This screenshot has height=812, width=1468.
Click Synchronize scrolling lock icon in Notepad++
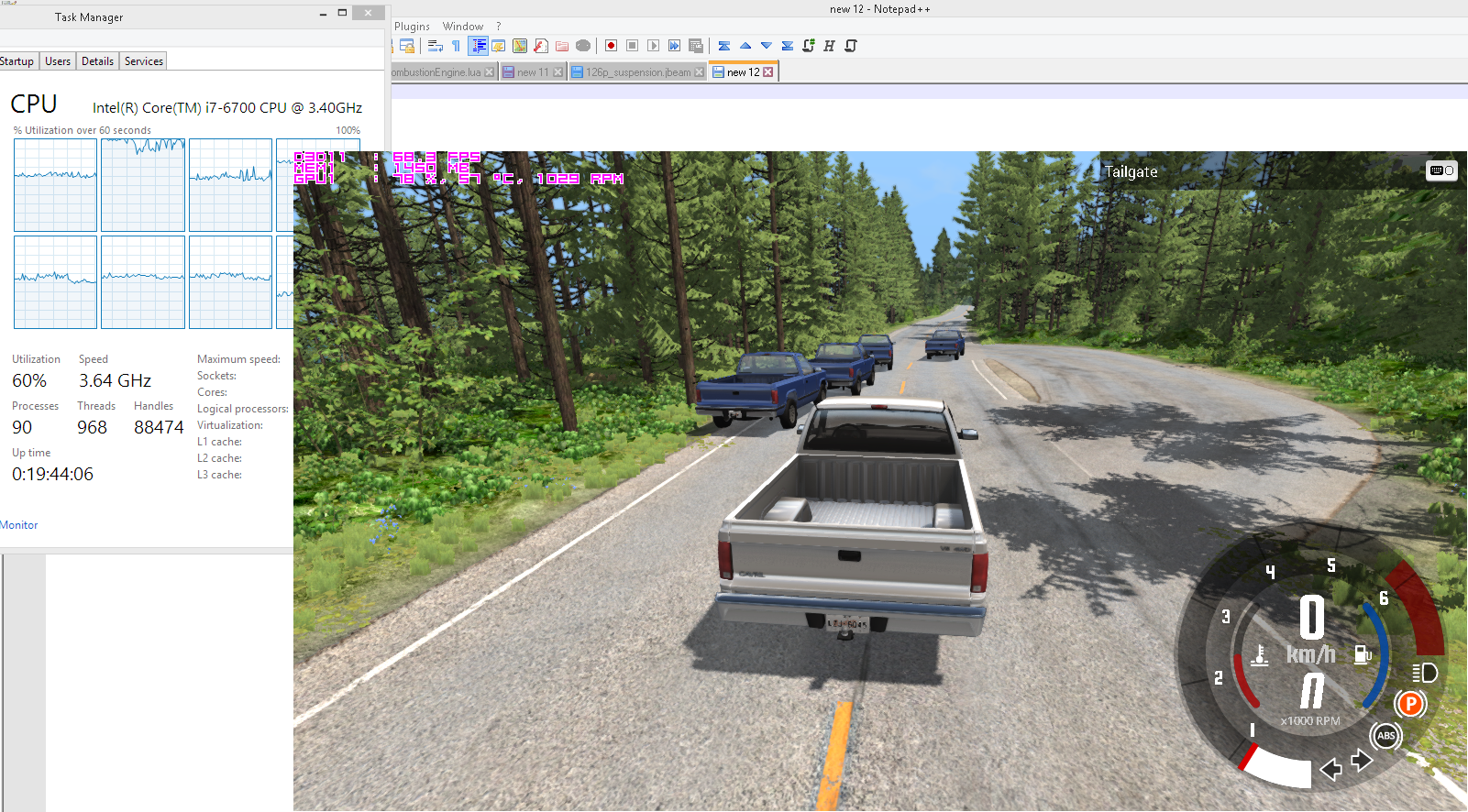click(407, 46)
